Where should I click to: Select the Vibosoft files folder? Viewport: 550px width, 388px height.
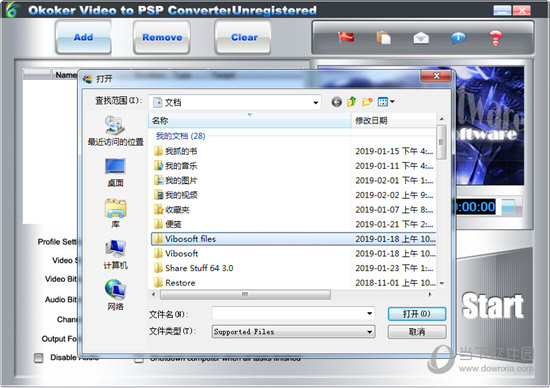click(294, 239)
